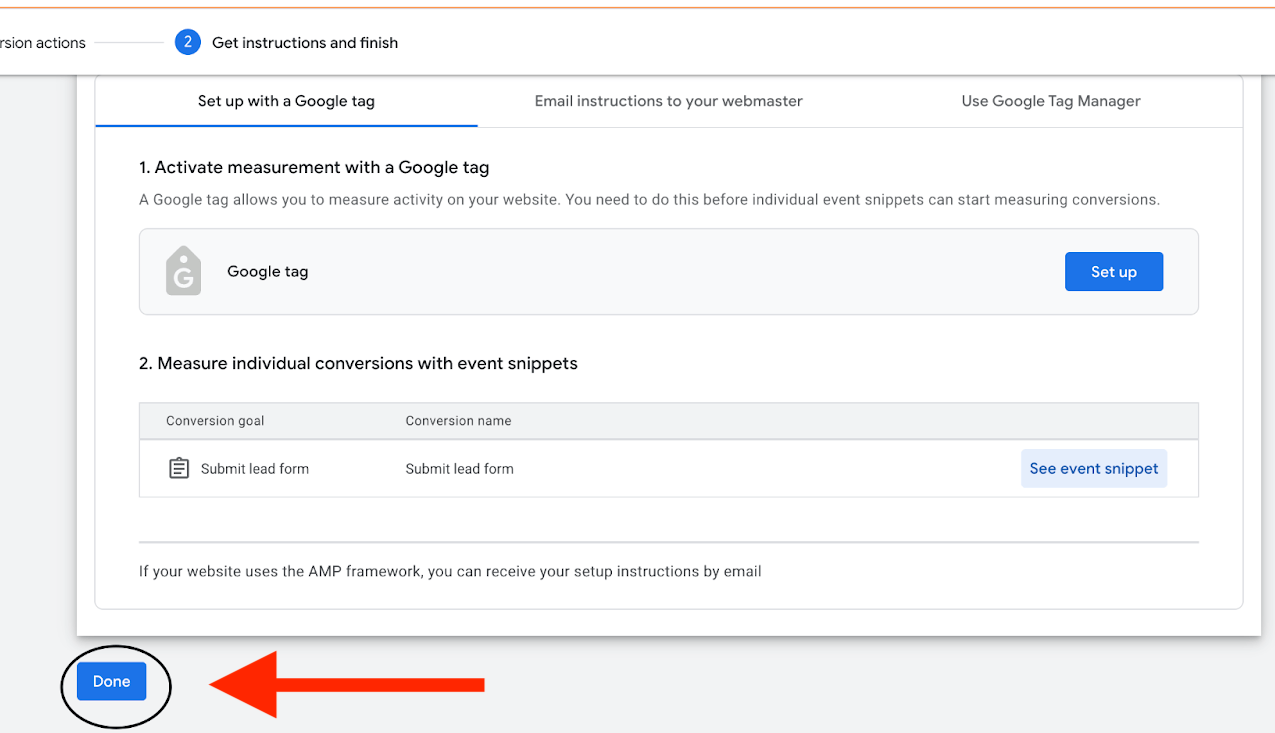Click the Get instructions and finish step label
1275x733 pixels.
[x=305, y=43]
